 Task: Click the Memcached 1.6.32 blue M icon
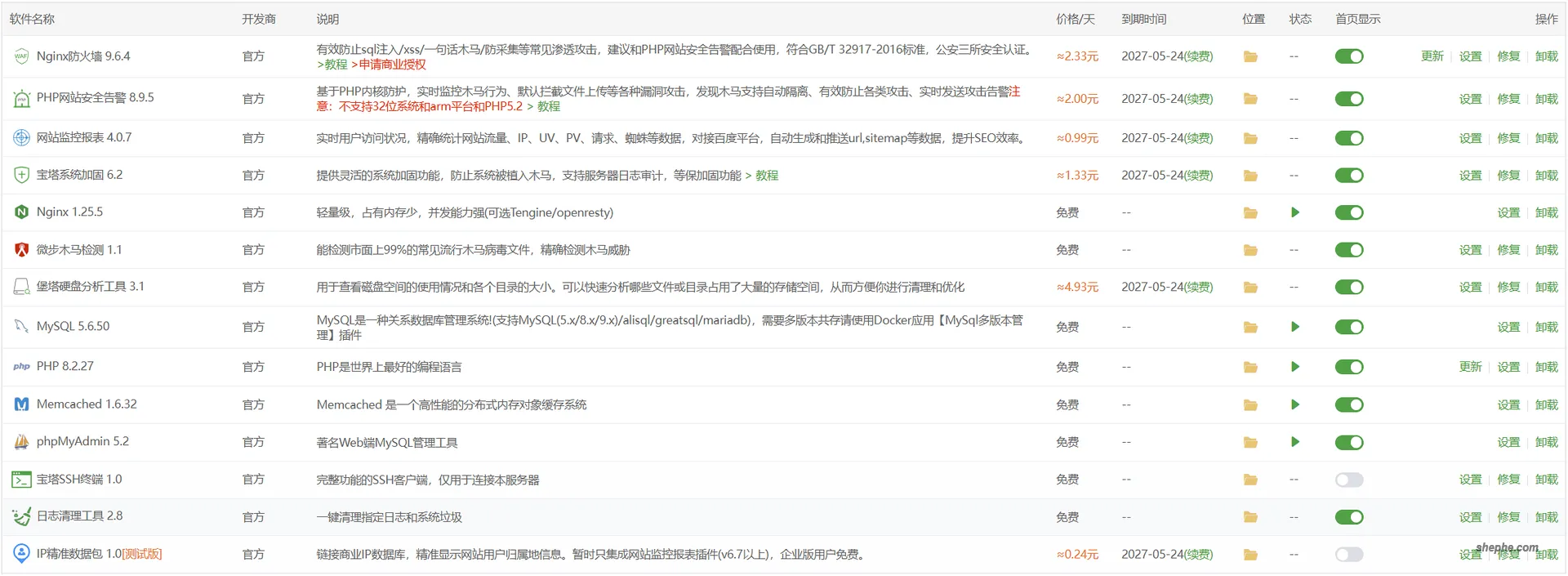click(21, 404)
